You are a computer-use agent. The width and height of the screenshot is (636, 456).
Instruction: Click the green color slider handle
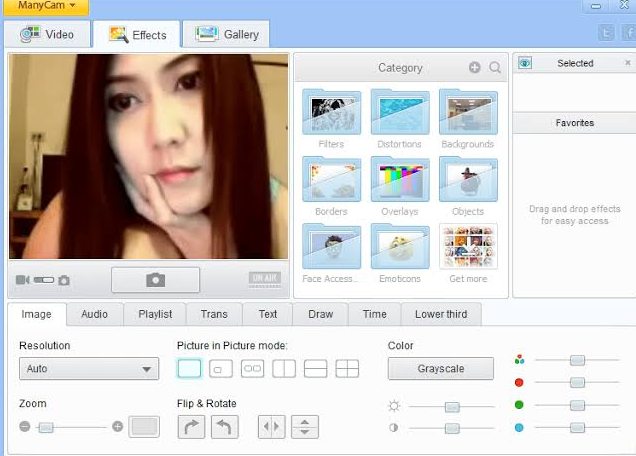tap(577, 405)
